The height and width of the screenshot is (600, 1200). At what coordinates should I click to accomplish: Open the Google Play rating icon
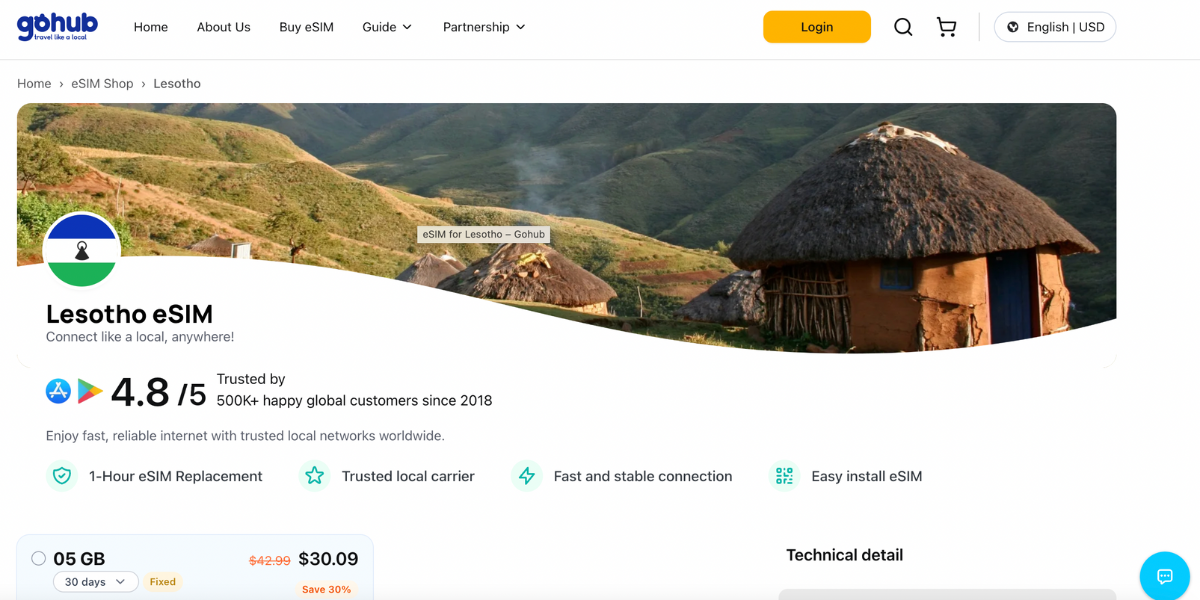pyautogui.click(x=89, y=392)
